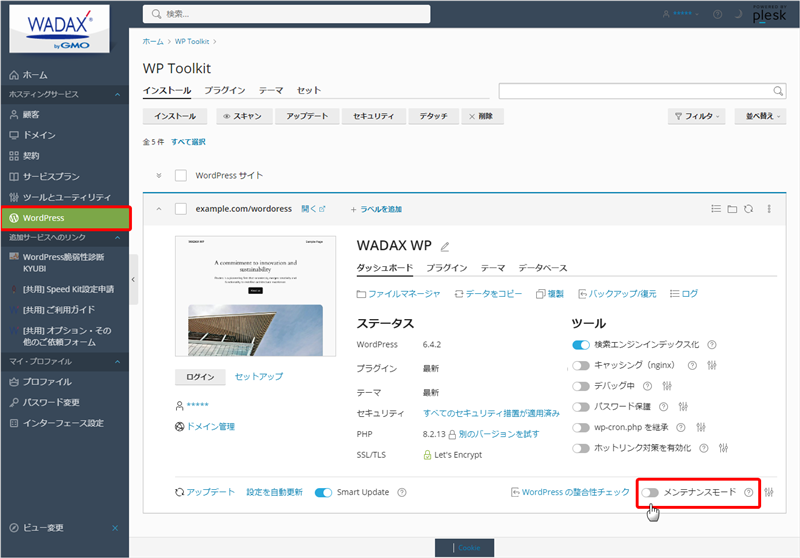
Task: Open the three-dot menu for site
Action: (769, 209)
